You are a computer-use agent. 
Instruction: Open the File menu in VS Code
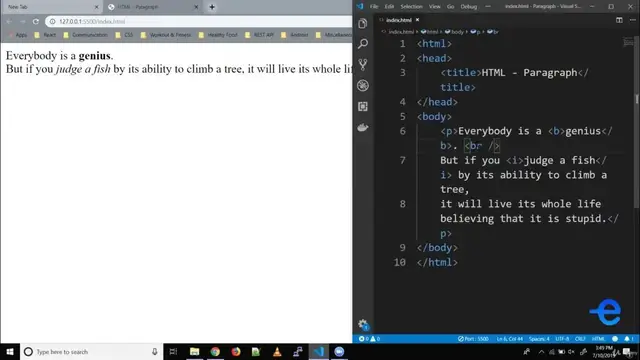point(374,7)
